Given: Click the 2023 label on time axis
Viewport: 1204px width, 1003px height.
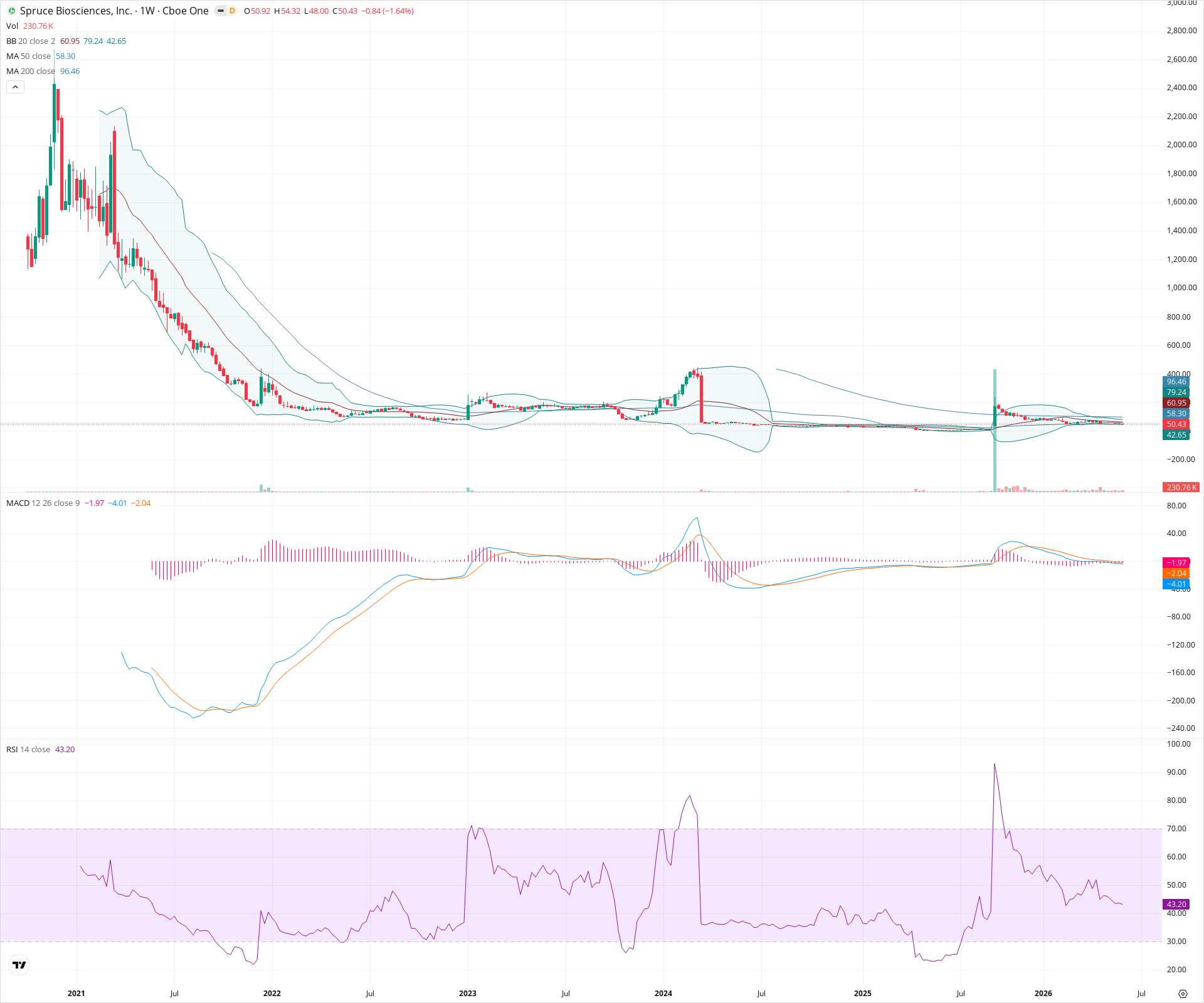Looking at the screenshot, I should pos(467,993).
